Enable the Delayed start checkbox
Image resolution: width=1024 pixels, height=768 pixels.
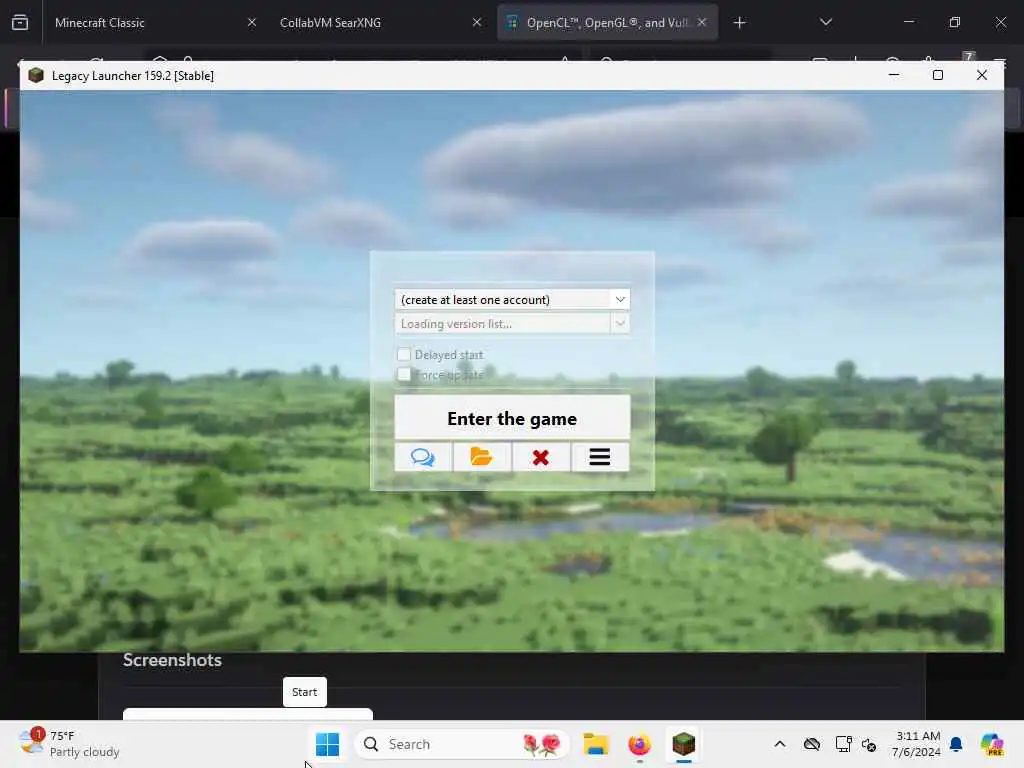pos(404,354)
